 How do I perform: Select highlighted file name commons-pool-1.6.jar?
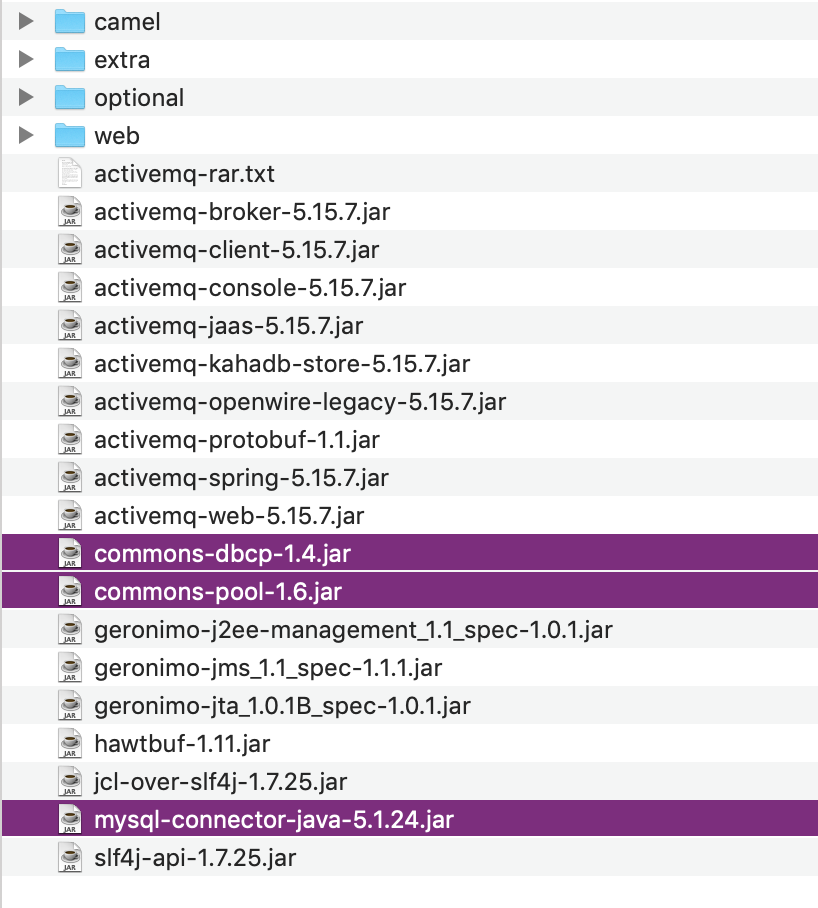[x=218, y=592]
